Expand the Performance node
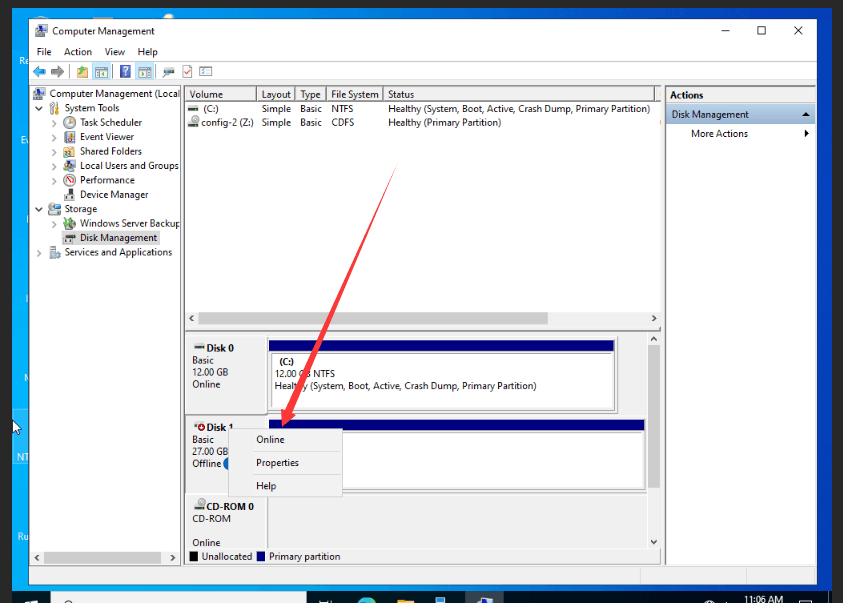 point(54,181)
